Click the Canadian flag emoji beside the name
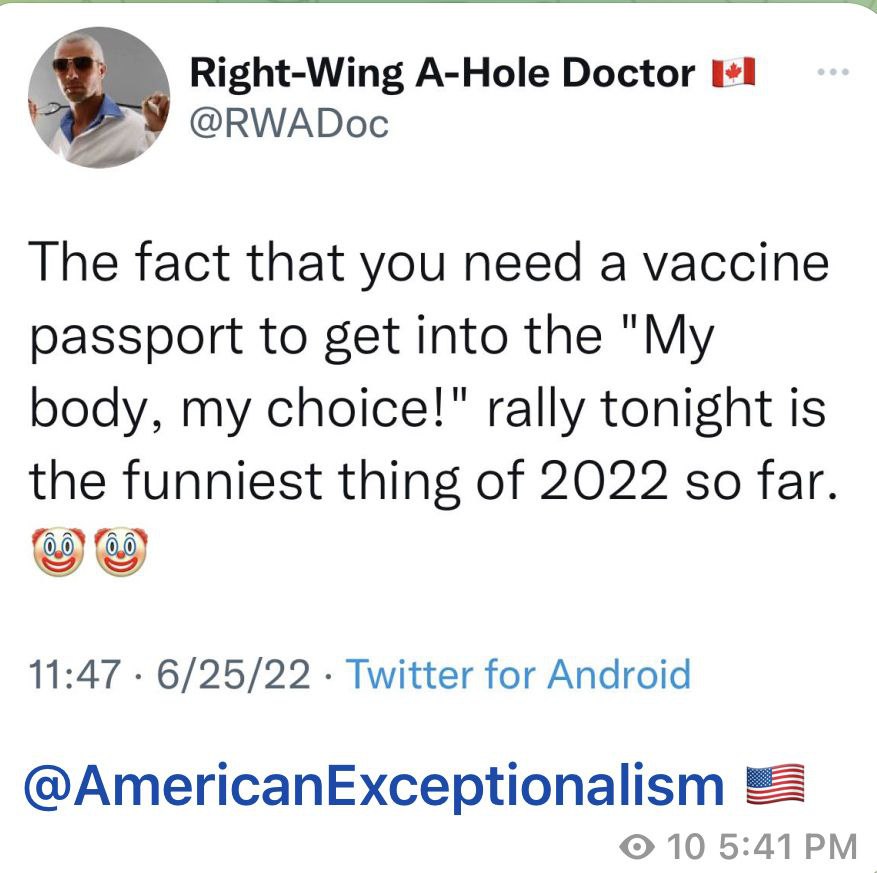The image size is (877, 873). pyautogui.click(x=732, y=73)
